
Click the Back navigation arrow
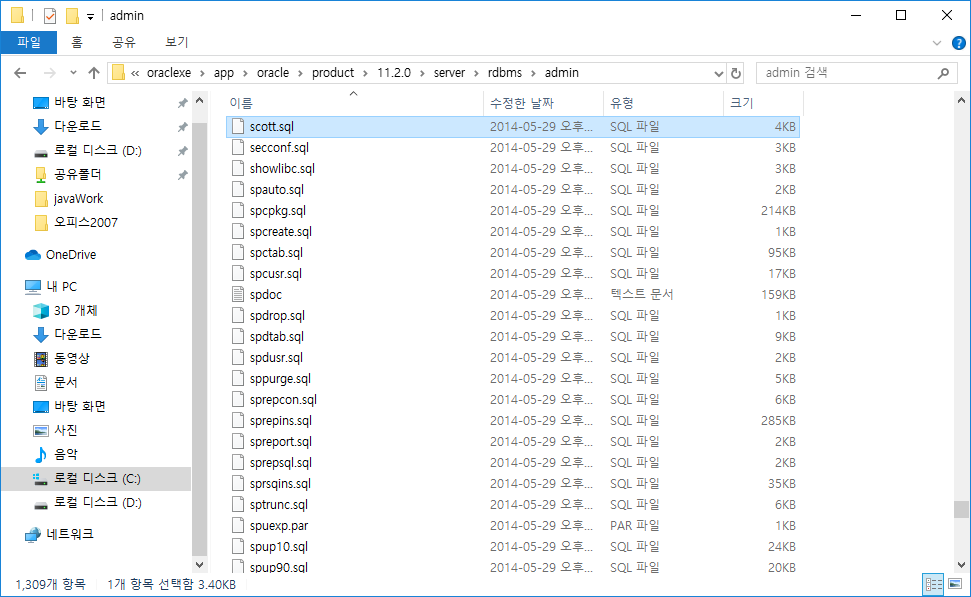pyautogui.click(x=20, y=73)
